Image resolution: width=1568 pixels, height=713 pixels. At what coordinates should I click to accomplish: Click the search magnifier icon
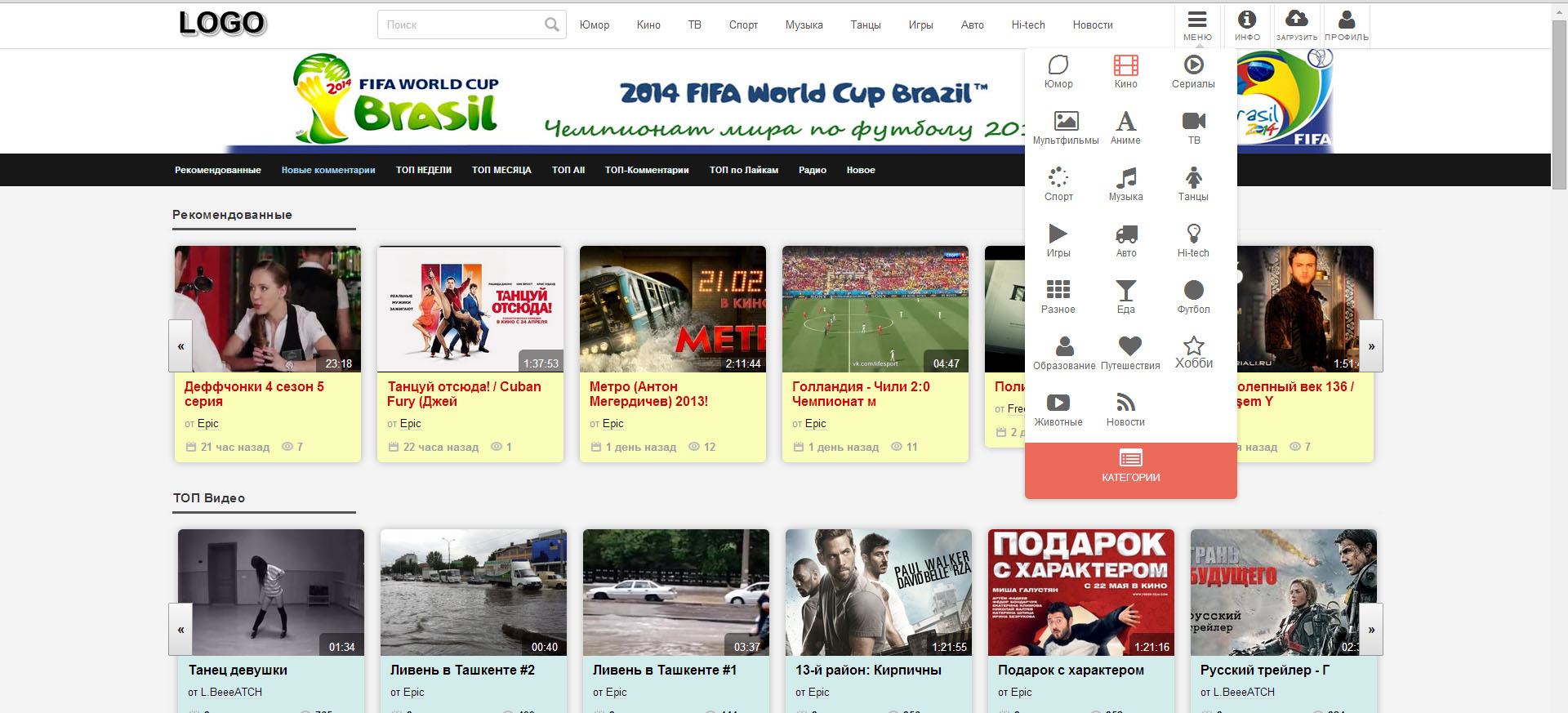tap(552, 25)
